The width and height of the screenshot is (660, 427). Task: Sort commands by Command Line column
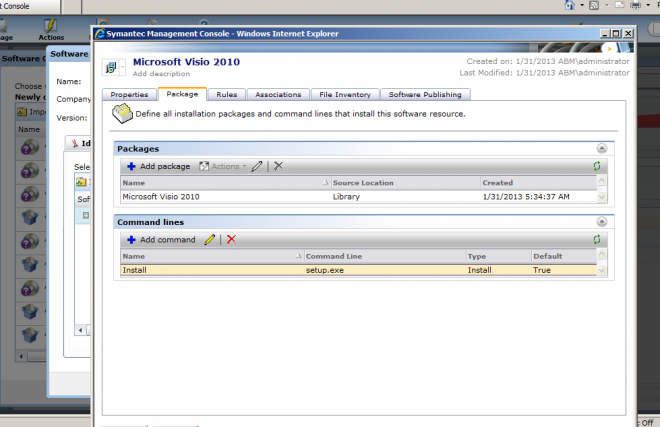tap(385, 256)
